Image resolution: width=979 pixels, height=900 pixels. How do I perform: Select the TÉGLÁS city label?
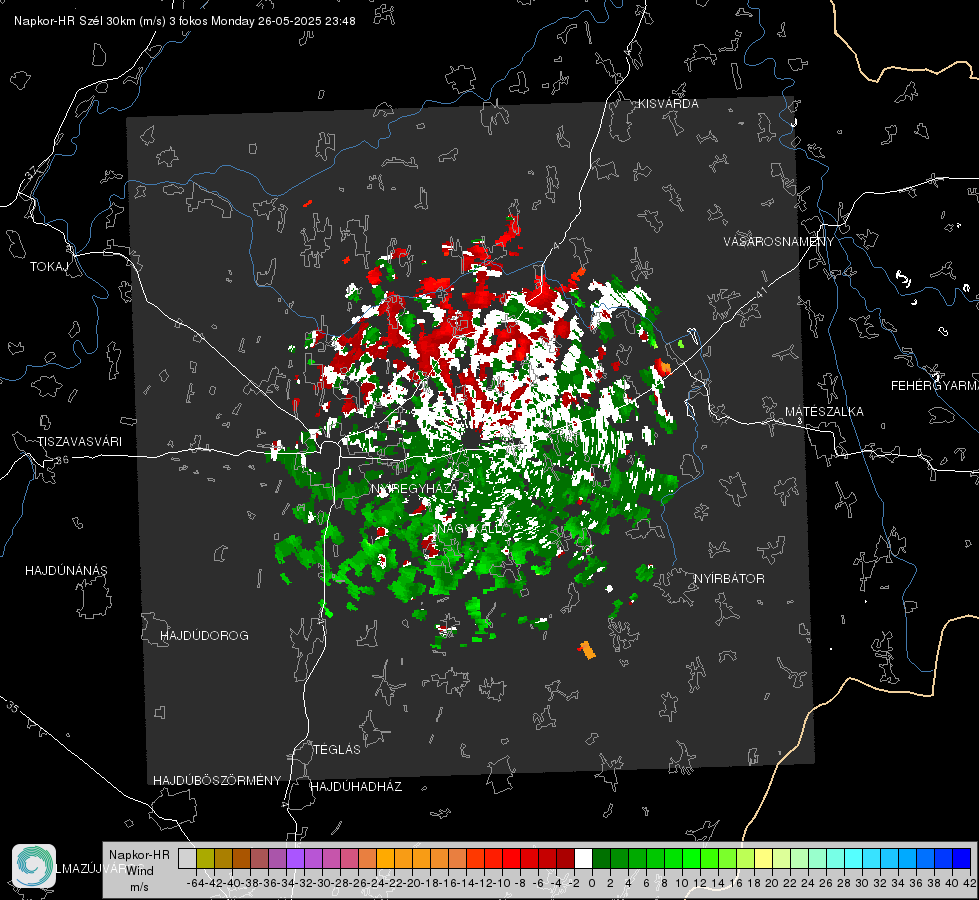point(337,749)
